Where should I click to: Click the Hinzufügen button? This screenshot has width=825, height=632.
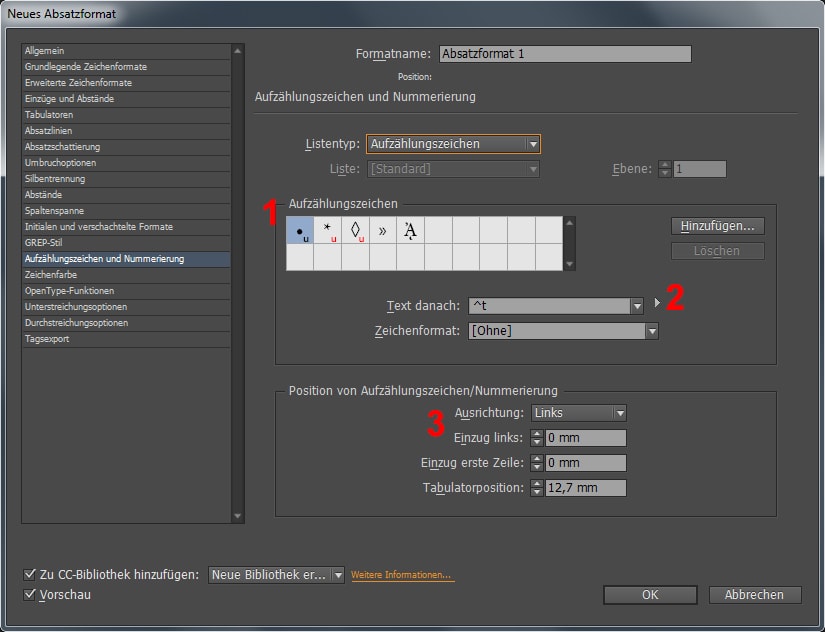[716, 227]
